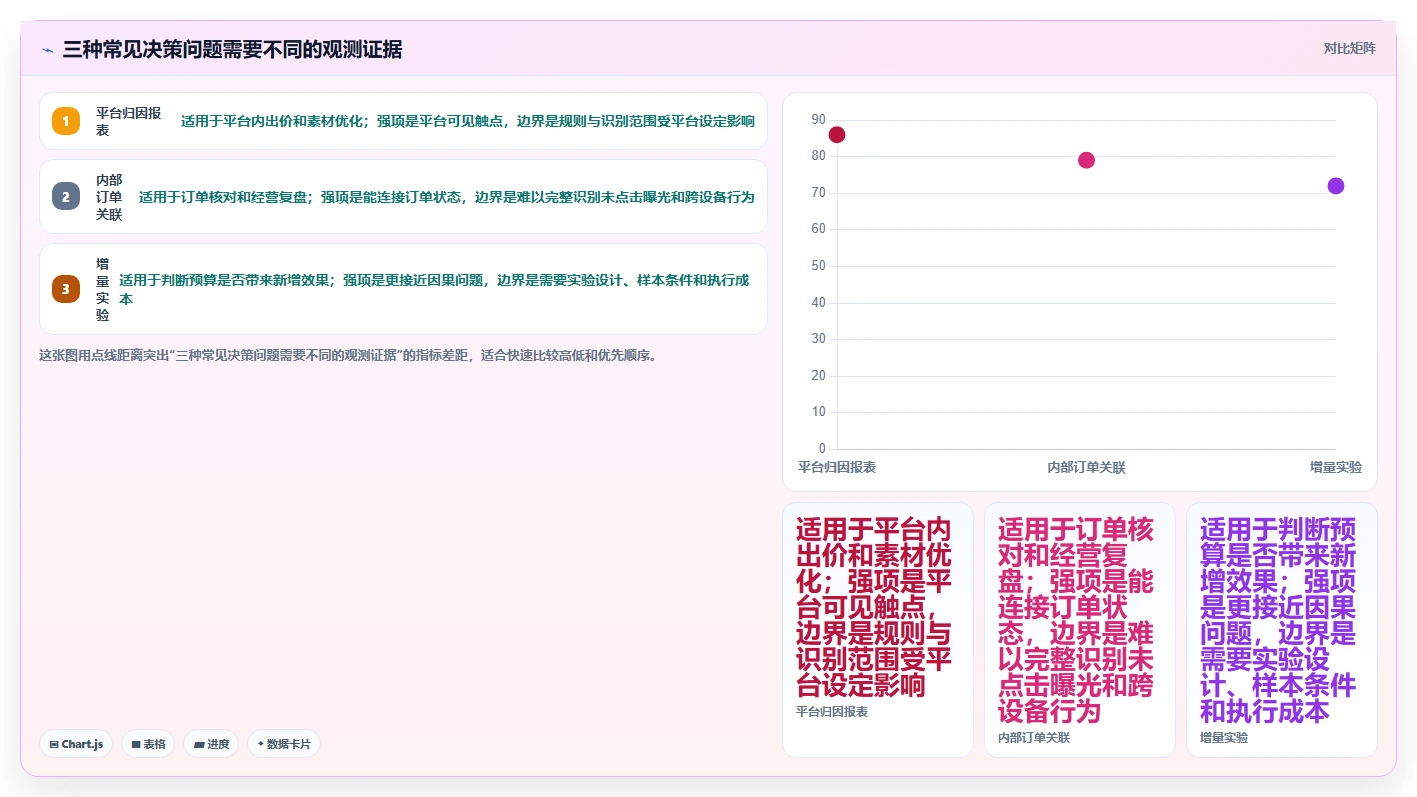
Task: Click the purple data point above 增量实验
Action: (1336, 186)
